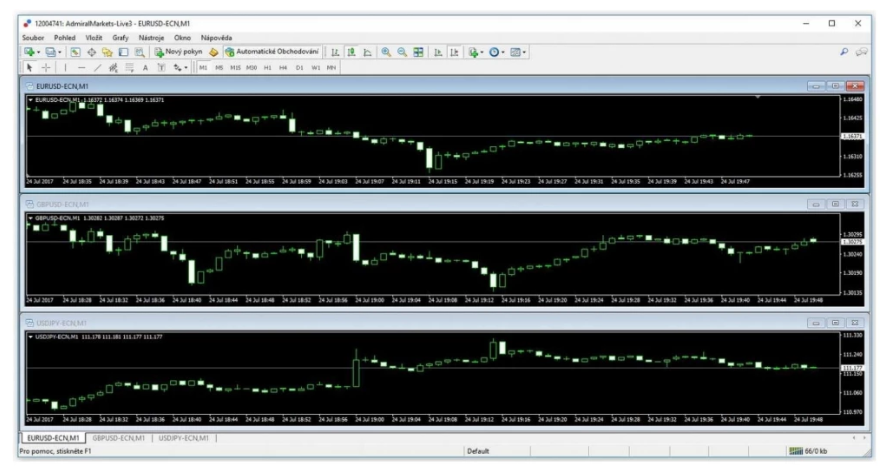This screenshot has width=888, height=475.
Task: Toggle M30 timeframe
Action: coord(251,67)
